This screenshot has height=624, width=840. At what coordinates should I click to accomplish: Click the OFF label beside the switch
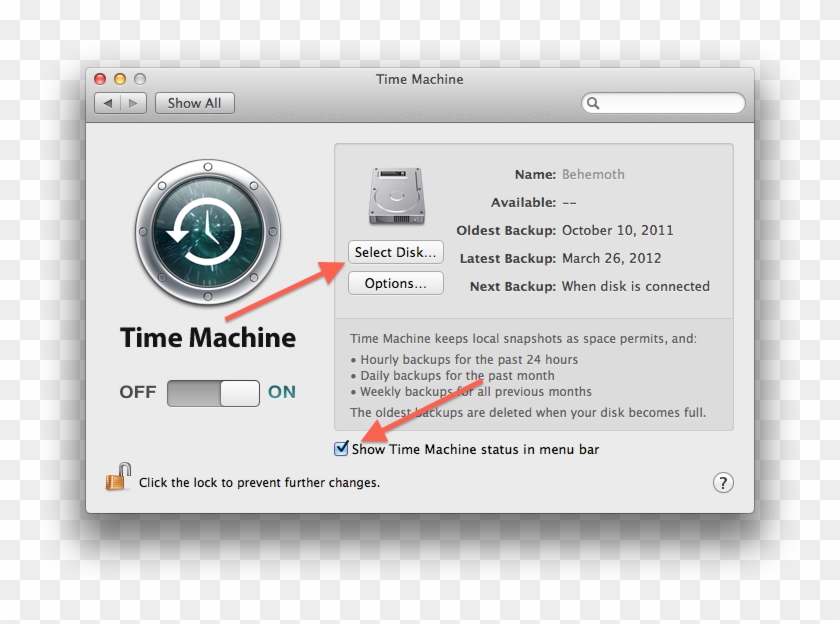(x=138, y=392)
